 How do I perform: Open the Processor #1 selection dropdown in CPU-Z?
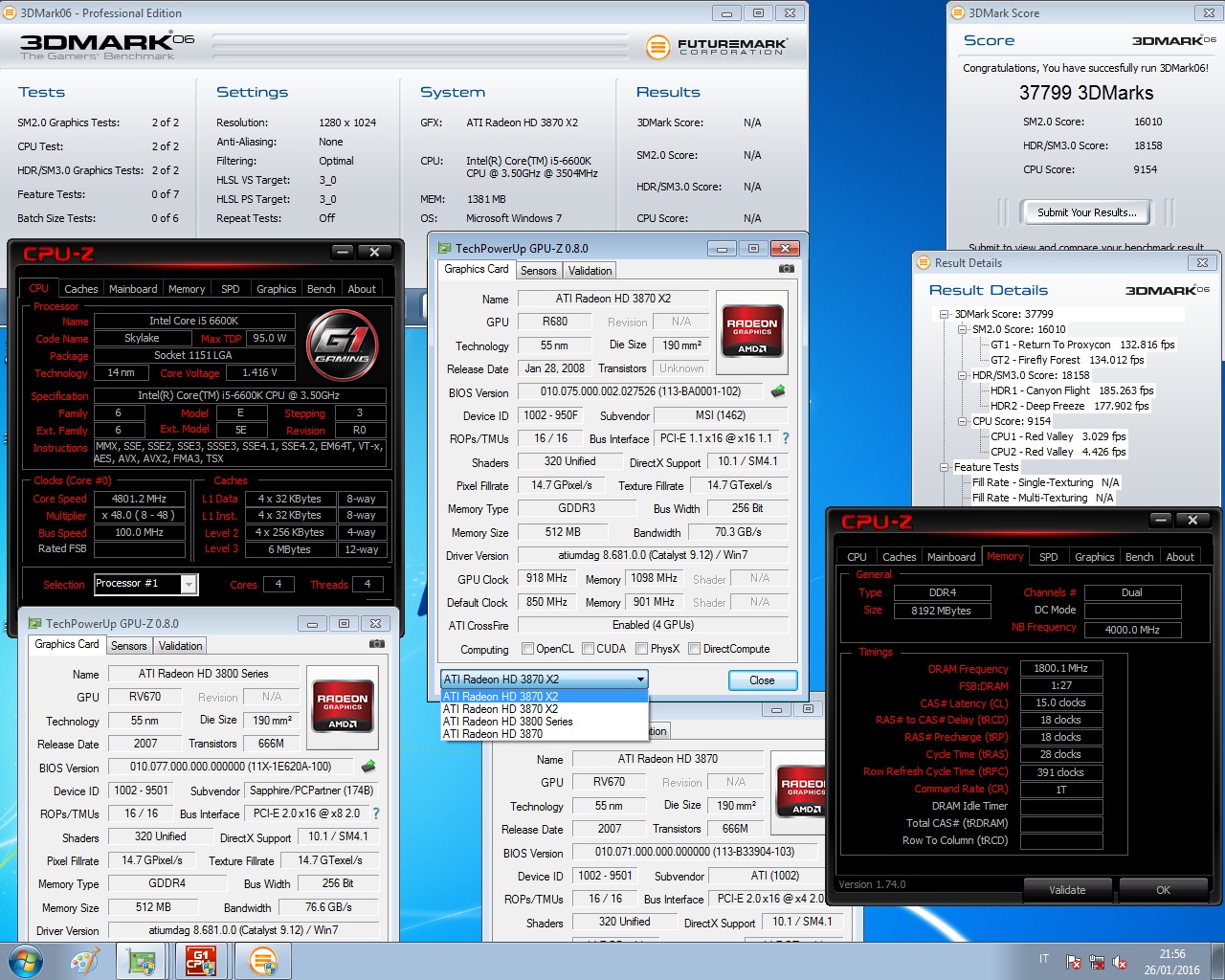(x=189, y=584)
